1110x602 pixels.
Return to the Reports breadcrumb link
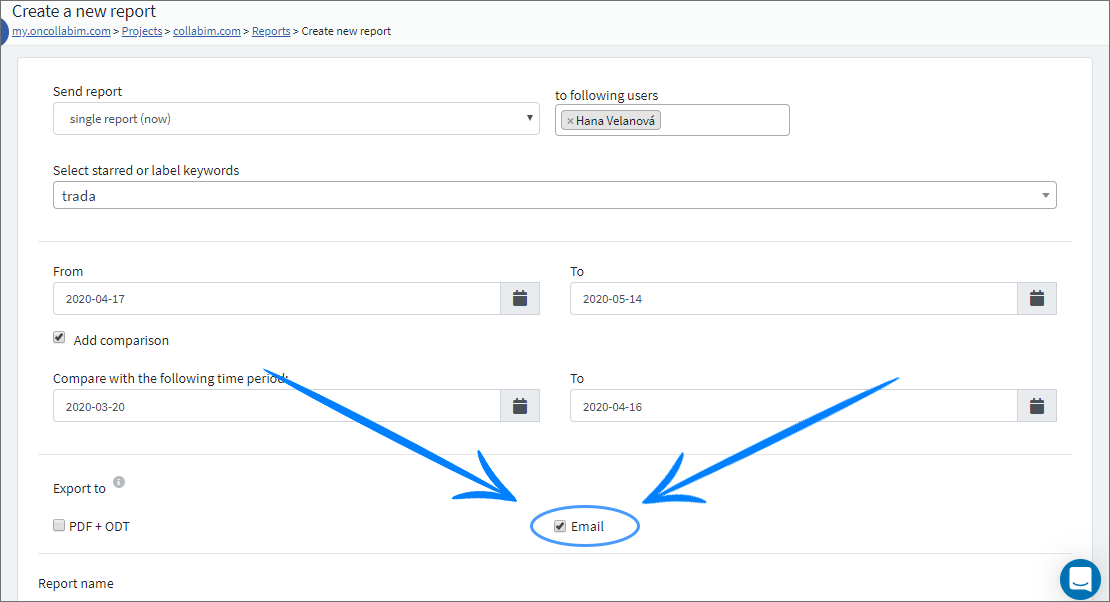click(x=271, y=31)
